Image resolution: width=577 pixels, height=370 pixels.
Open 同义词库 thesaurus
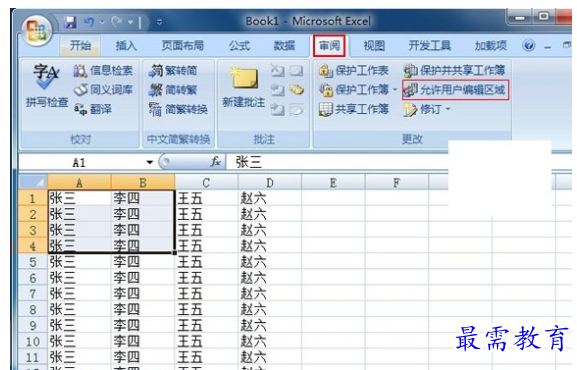103,89
